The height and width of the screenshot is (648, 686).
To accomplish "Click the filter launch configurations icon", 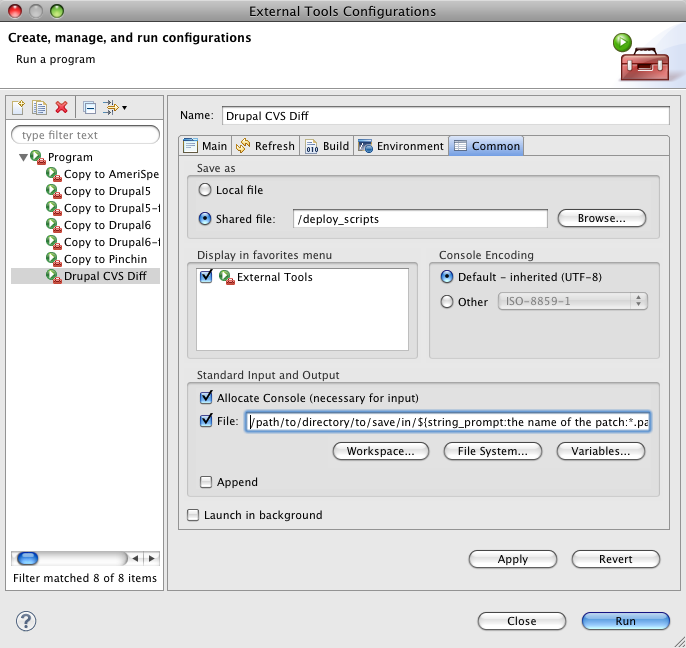I will coord(110,107).
